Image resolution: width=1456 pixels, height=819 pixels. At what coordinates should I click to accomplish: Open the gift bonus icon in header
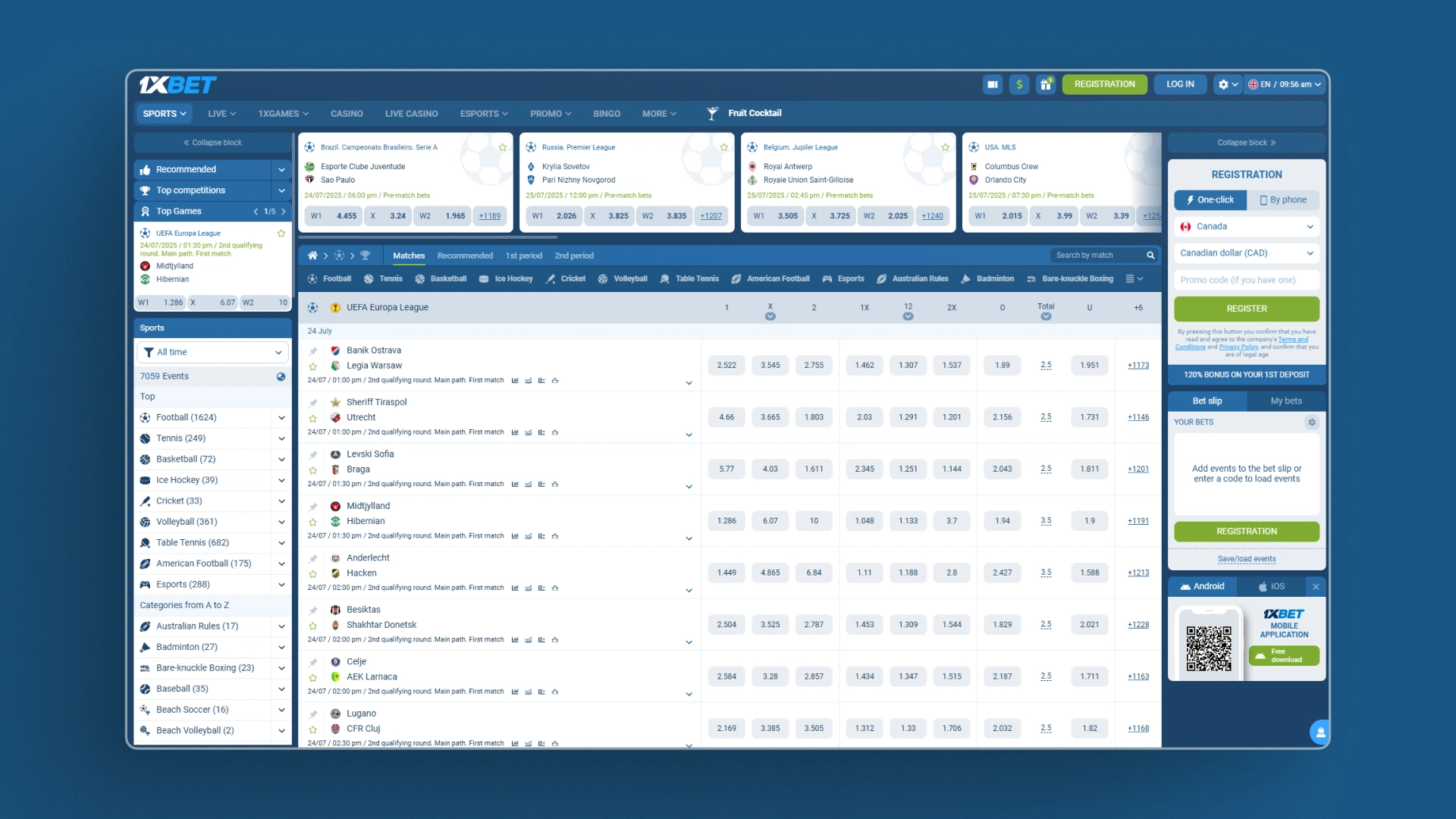tap(1046, 84)
